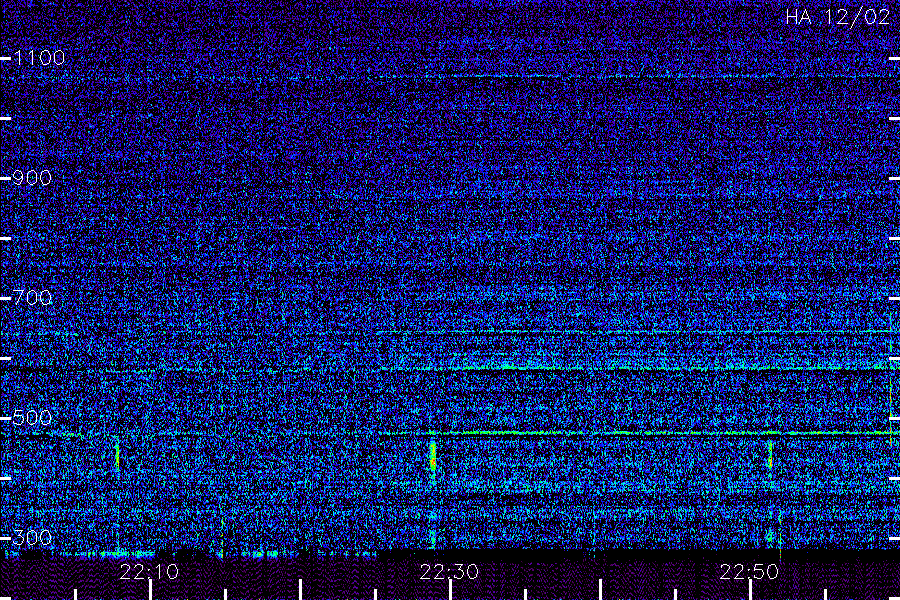Click the 700 frequency axis label
Image resolution: width=900 pixels, height=600 pixels.
click(32, 298)
